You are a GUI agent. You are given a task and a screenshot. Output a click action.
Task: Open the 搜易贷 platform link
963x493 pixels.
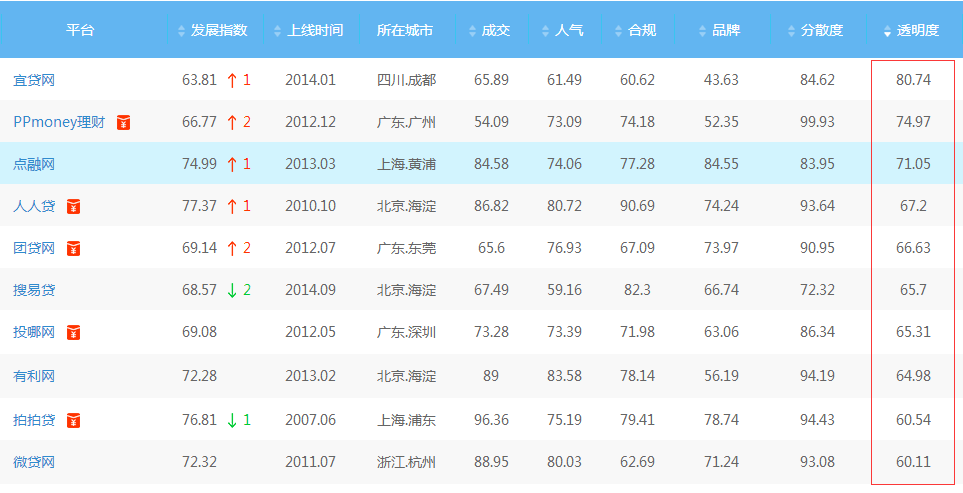pyautogui.click(x=34, y=290)
